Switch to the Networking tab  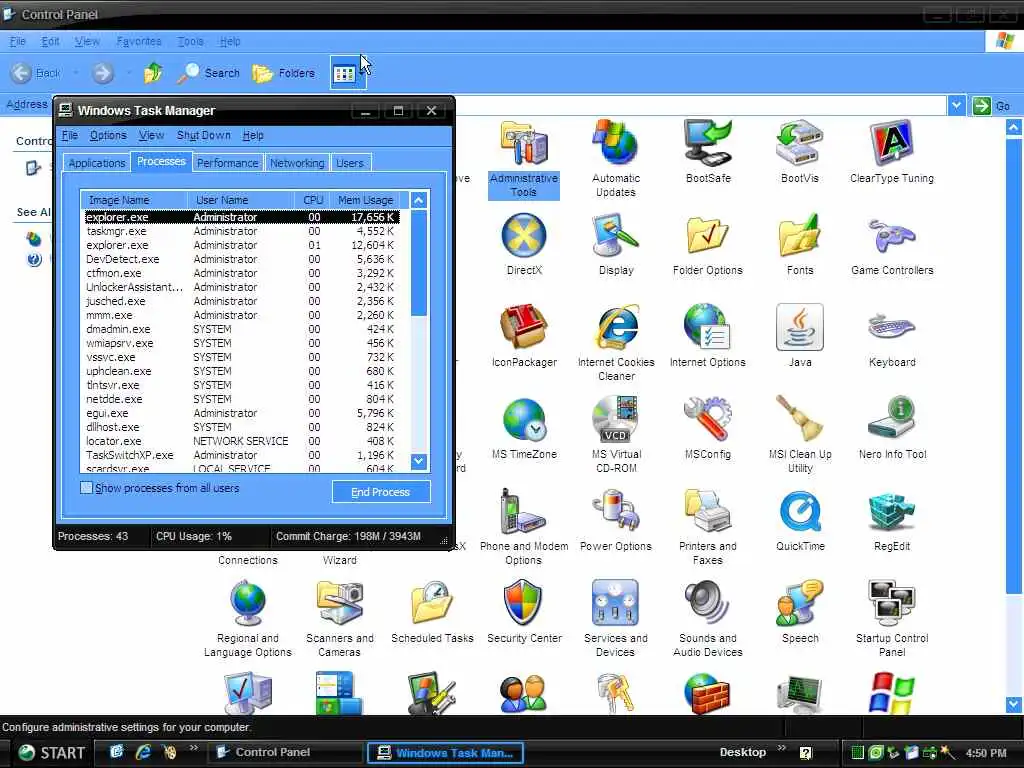[x=297, y=163]
